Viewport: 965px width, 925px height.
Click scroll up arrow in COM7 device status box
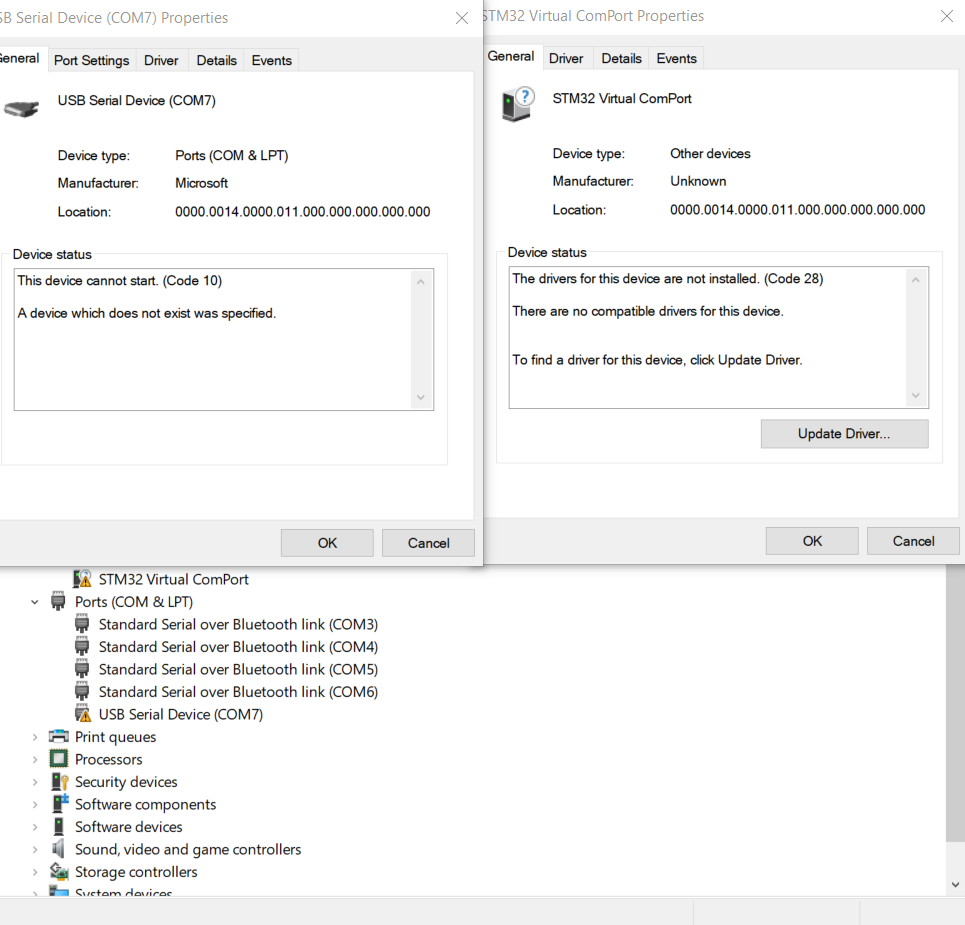tap(421, 282)
